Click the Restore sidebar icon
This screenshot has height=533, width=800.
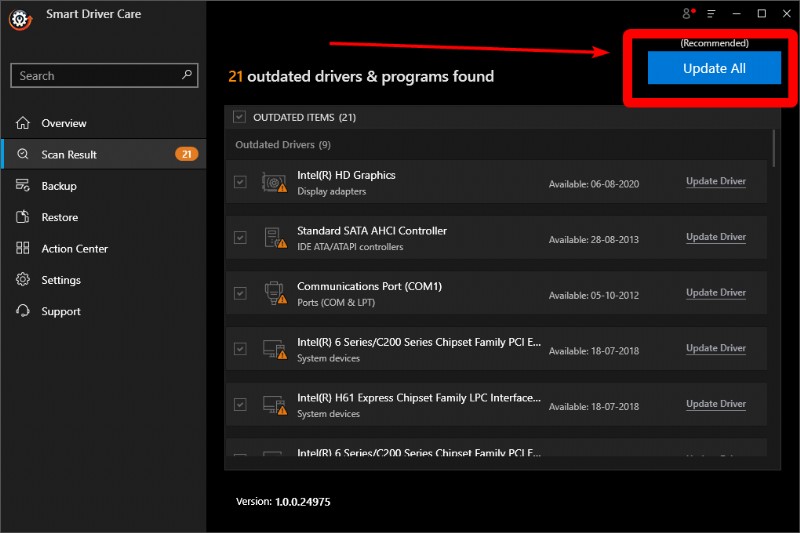coord(22,217)
